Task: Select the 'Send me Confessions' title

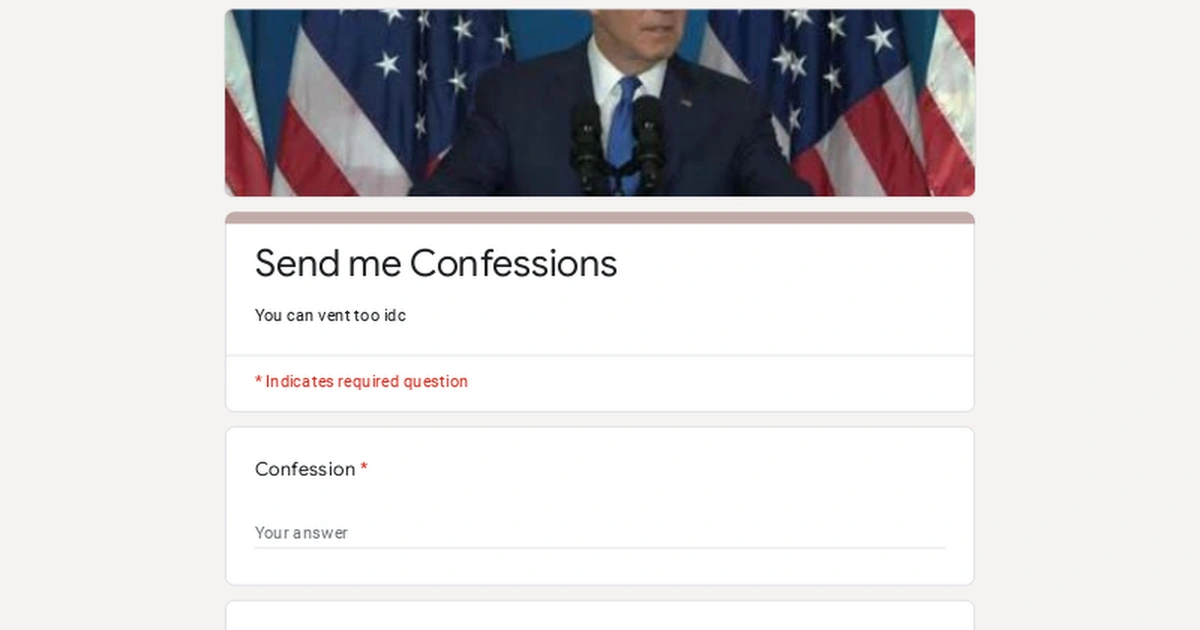Action: 435,263
